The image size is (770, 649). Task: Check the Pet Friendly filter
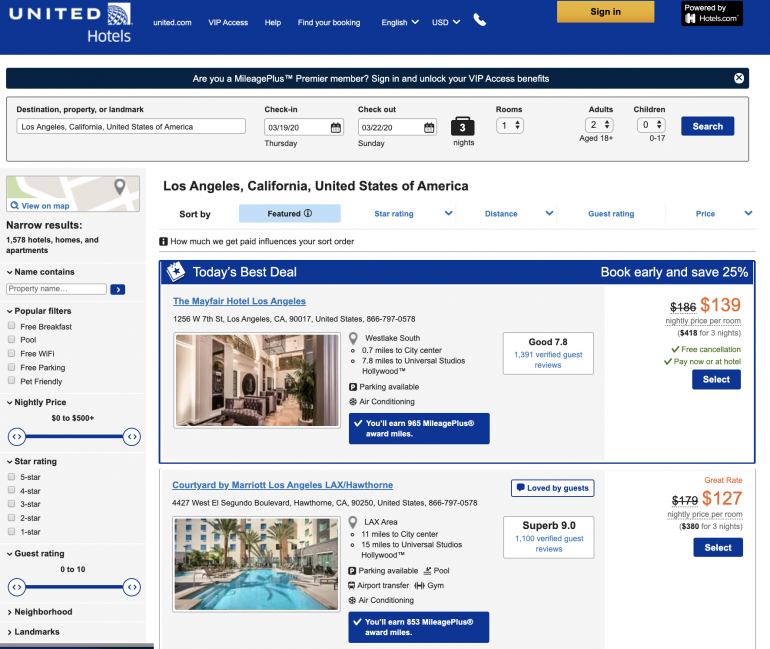point(11,381)
